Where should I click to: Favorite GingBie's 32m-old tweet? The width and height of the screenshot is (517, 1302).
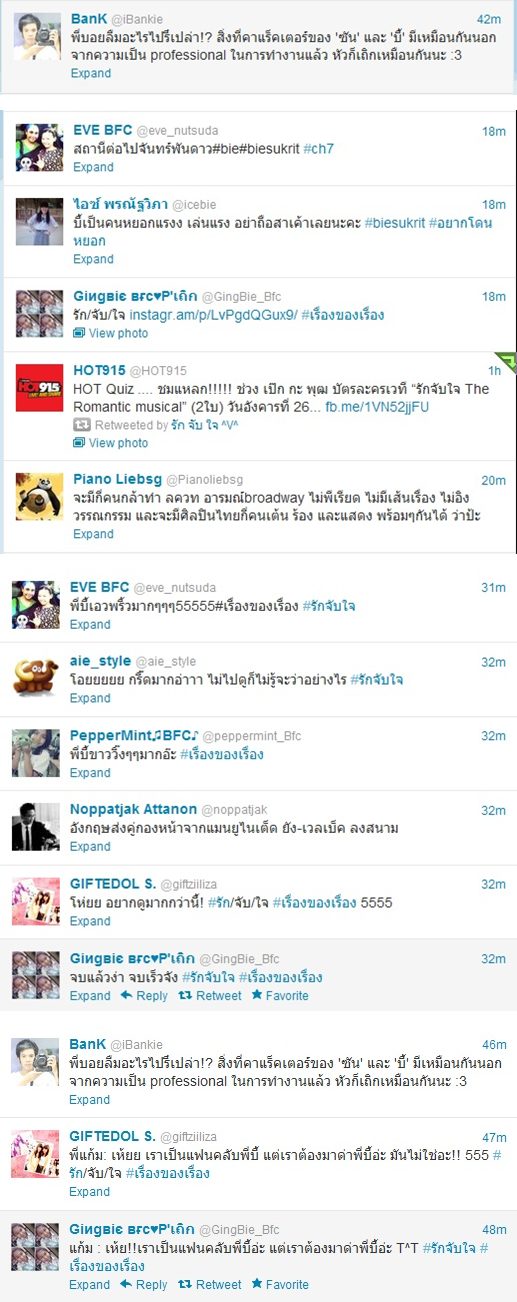tap(279, 995)
